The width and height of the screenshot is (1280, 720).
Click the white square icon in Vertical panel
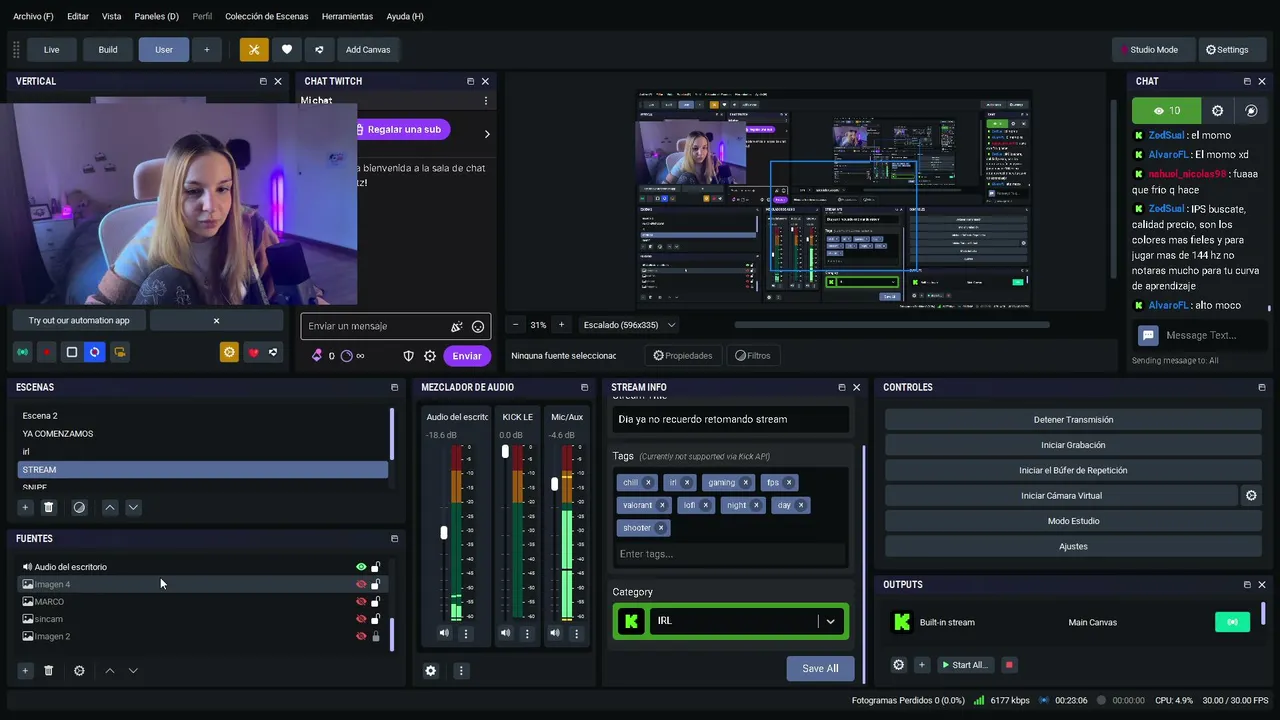[71, 352]
